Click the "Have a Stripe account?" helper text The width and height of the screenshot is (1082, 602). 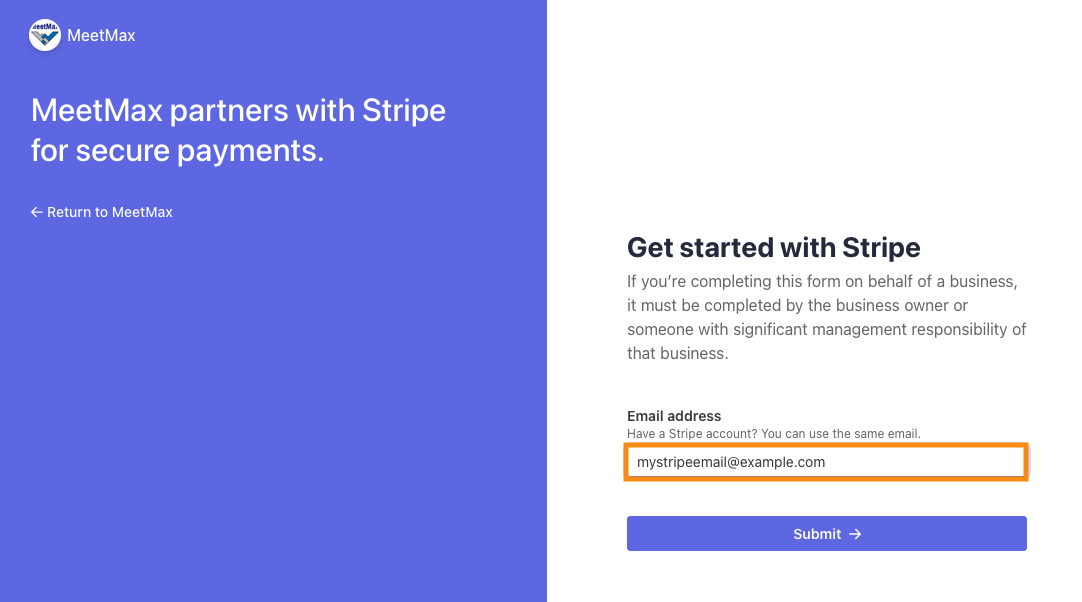click(692, 434)
